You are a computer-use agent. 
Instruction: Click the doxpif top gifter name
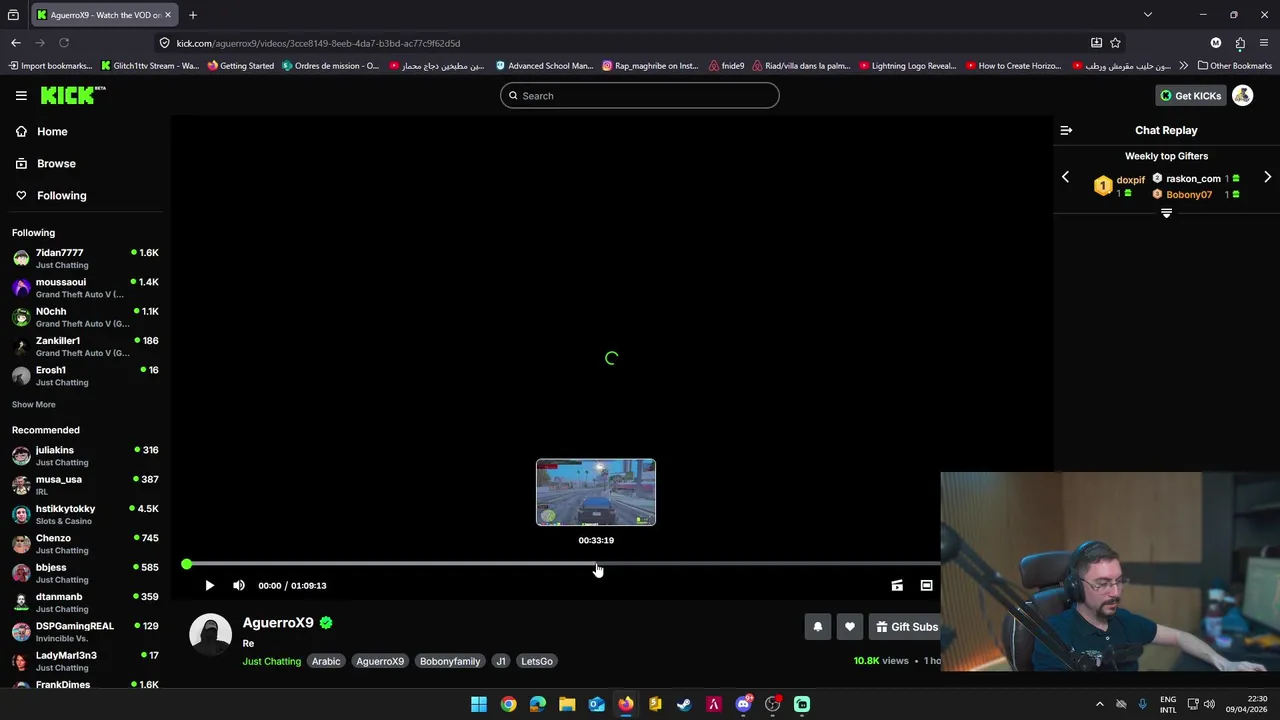(1130, 180)
